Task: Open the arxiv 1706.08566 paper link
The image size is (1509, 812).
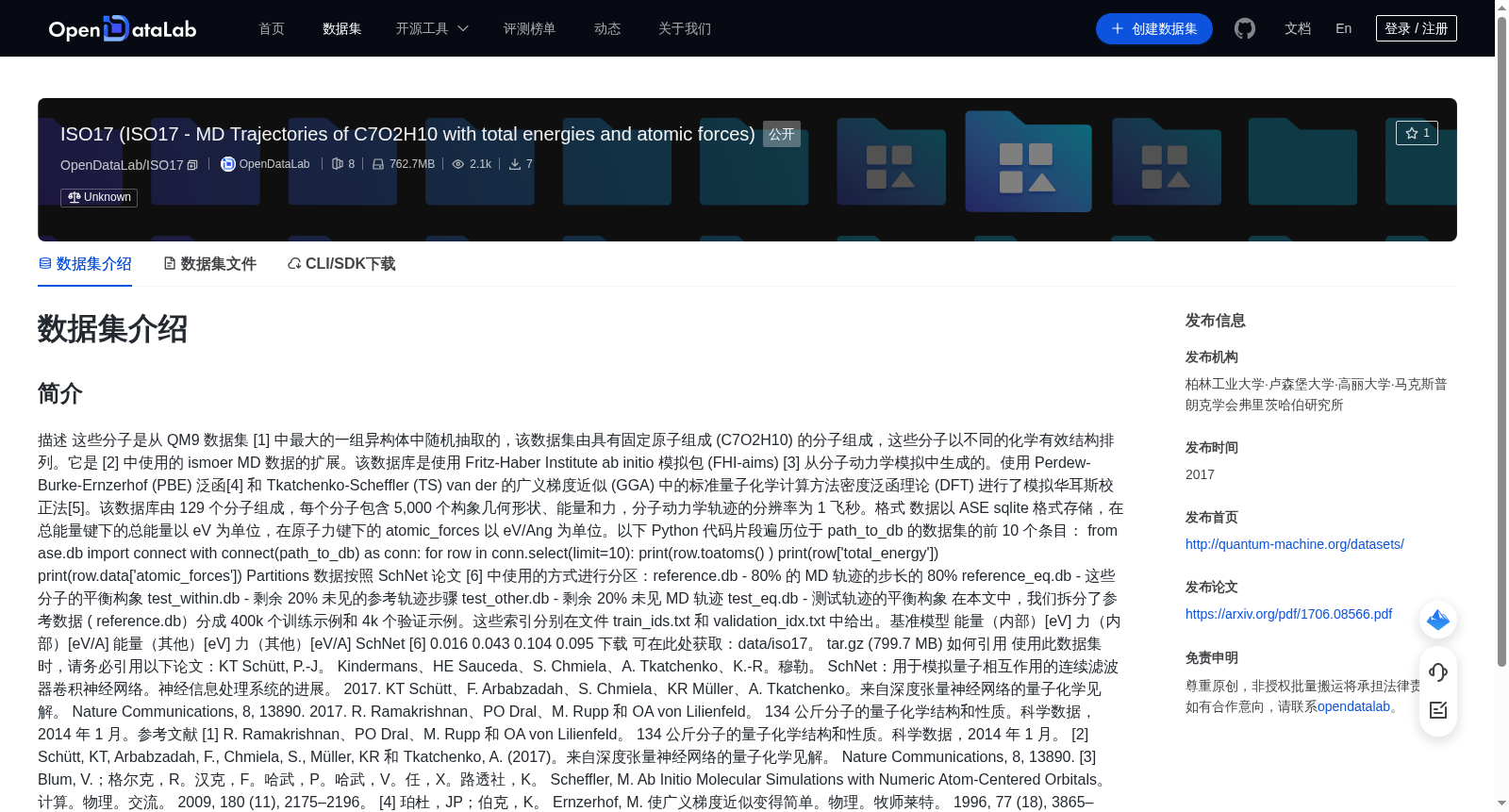Action: pyautogui.click(x=1288, y=614)
